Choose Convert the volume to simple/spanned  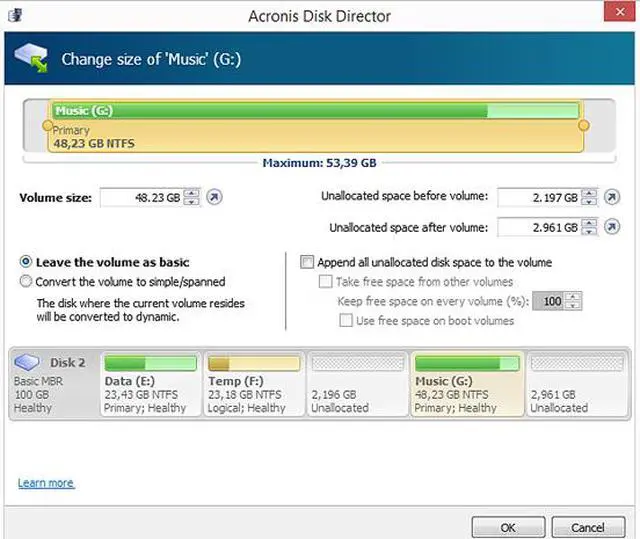point(26,282)
